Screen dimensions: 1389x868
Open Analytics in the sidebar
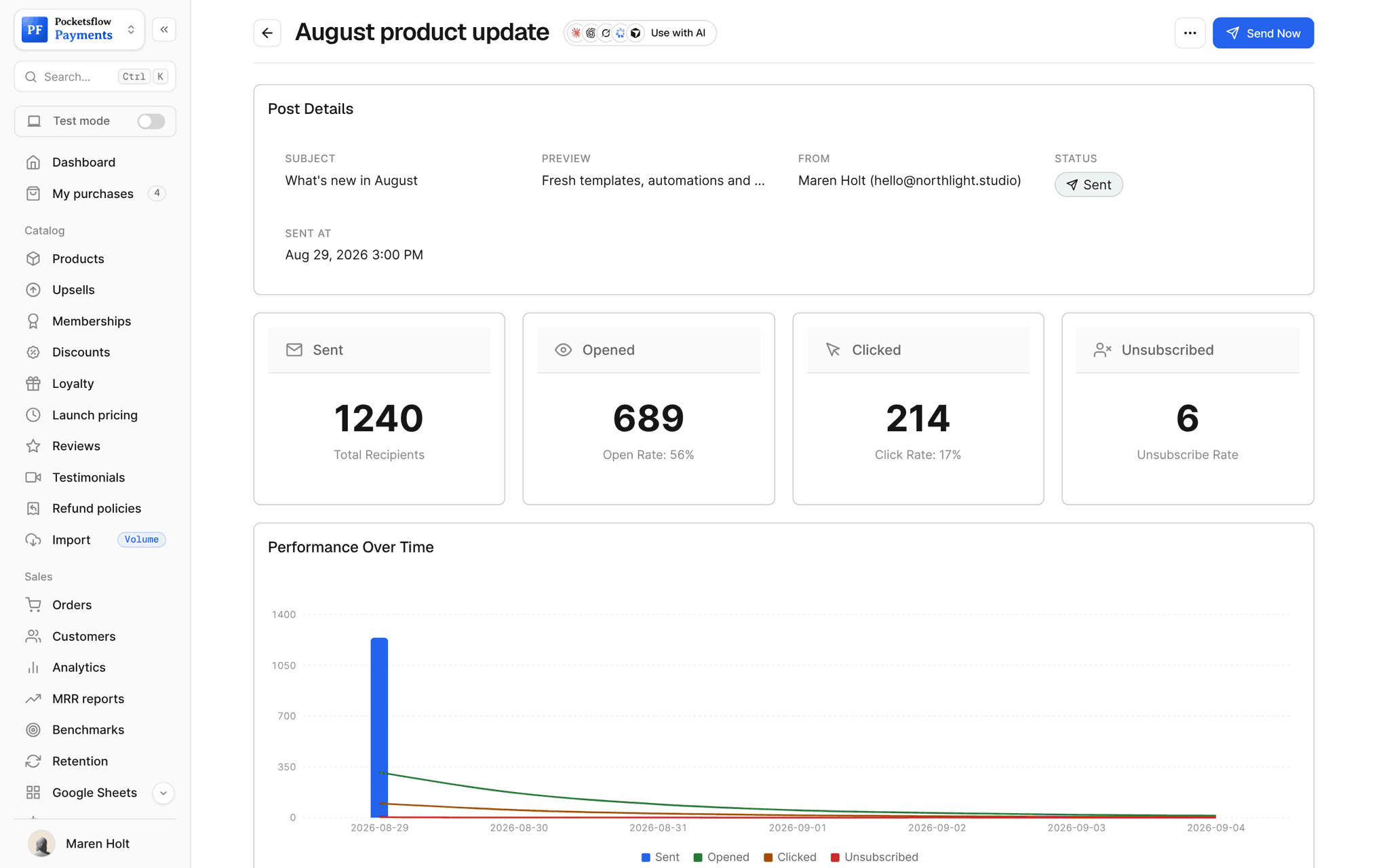pos(95,667)
